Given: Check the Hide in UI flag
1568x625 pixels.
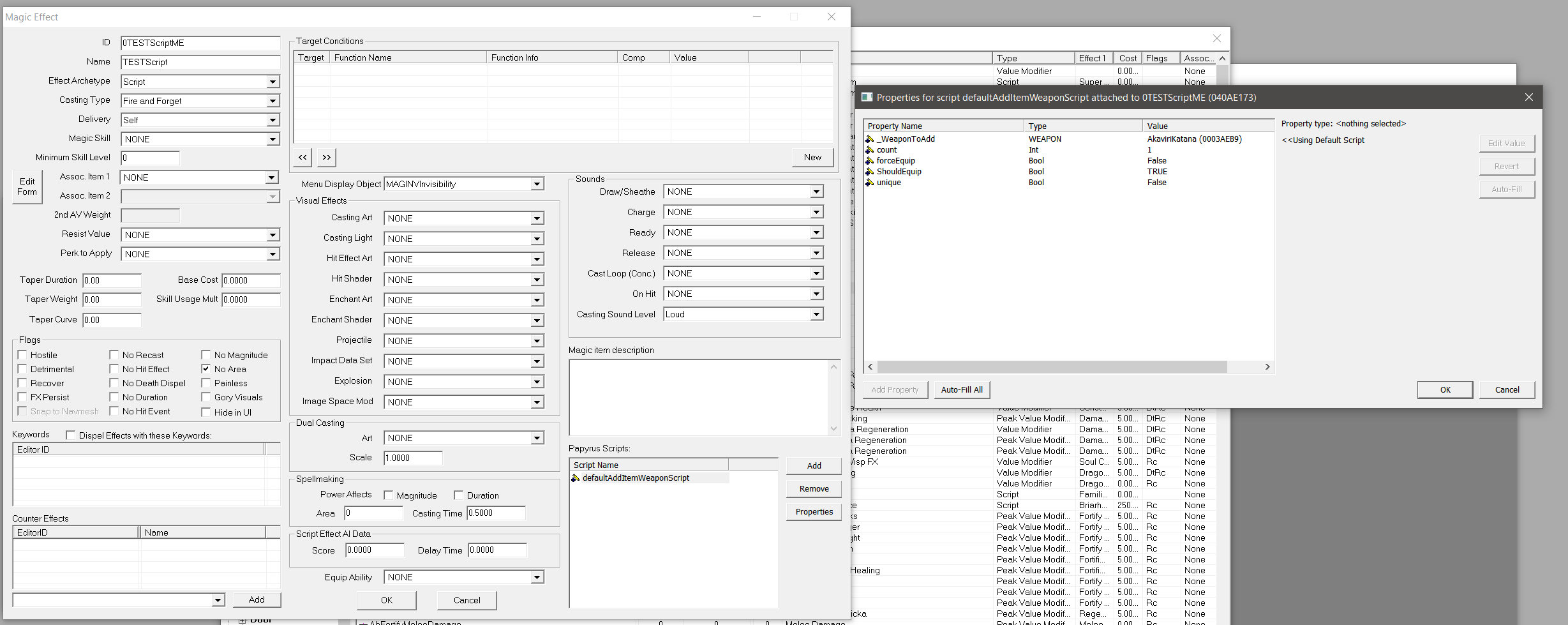Looking at the screenshot, I should coord(206,412).
